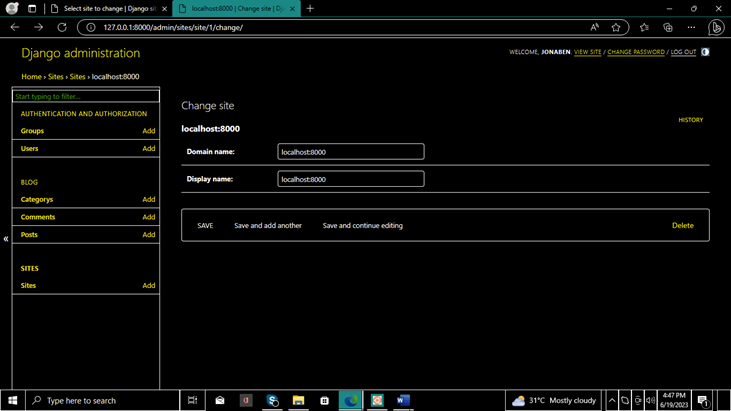
Task: Open the tab actions menu icon
Action: point(32,8)
